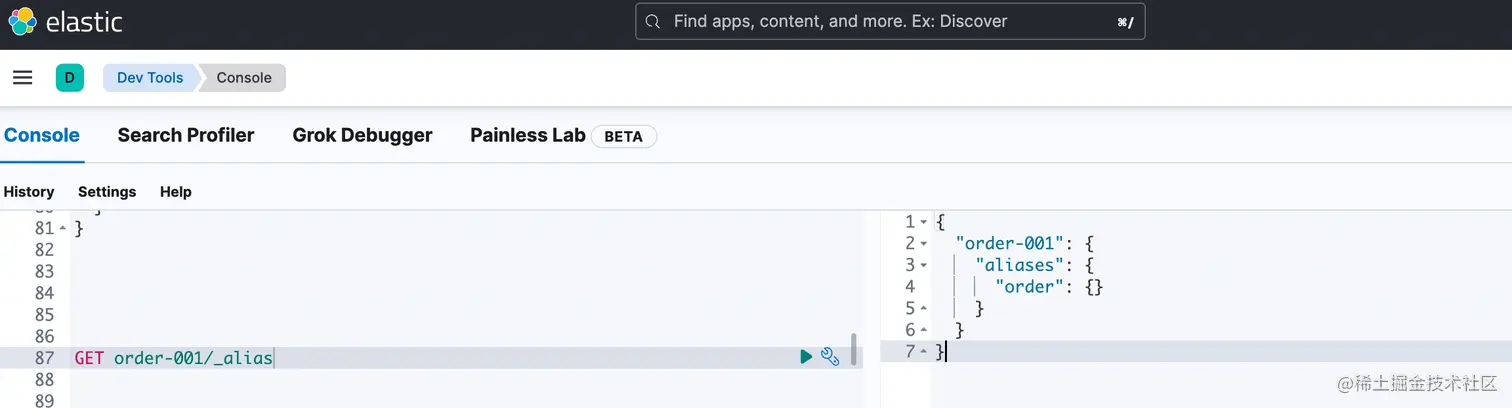Open the wrench request options menu
The width and height of the screenshot is (1512, 408).
(830, 357)
